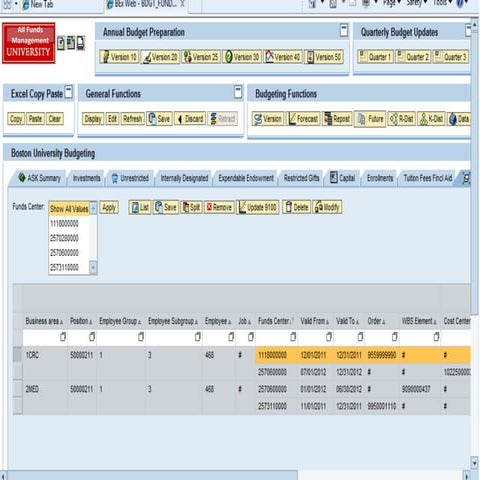Open Position column filter
This screenshot has width=480, height=480.
tap(92, 337)
